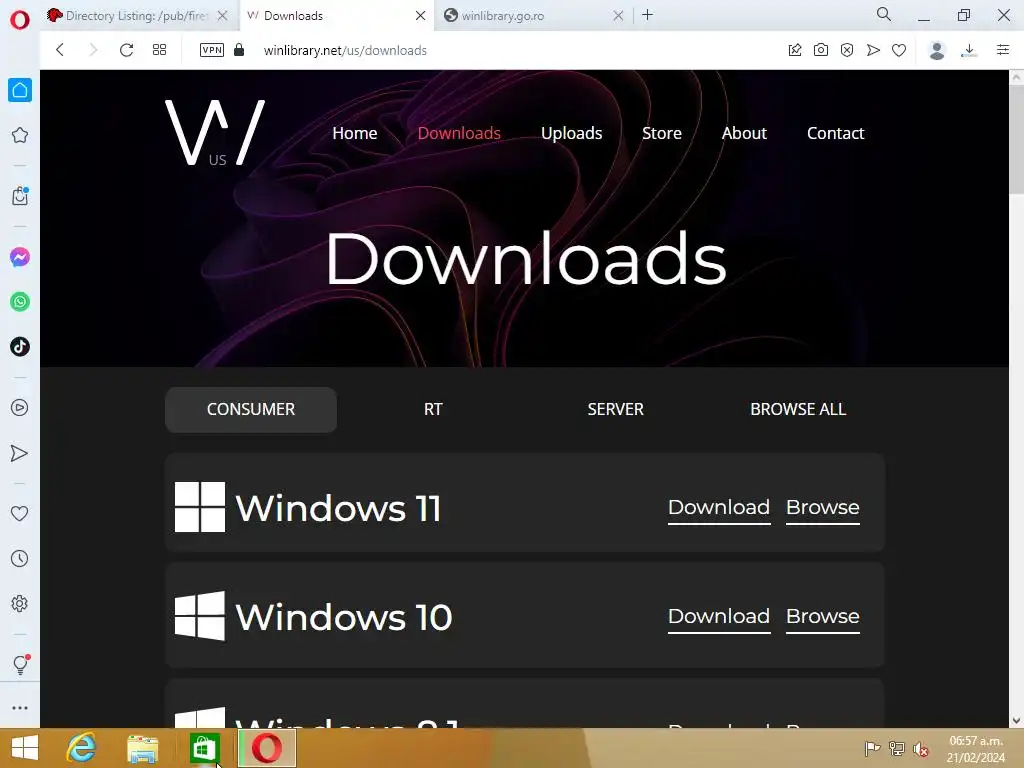Toggle the VPN badge in the address bar
Image resolution: width=1024 pixels, height=768 pixels.
pyautogui.click(x=212, y=50)
